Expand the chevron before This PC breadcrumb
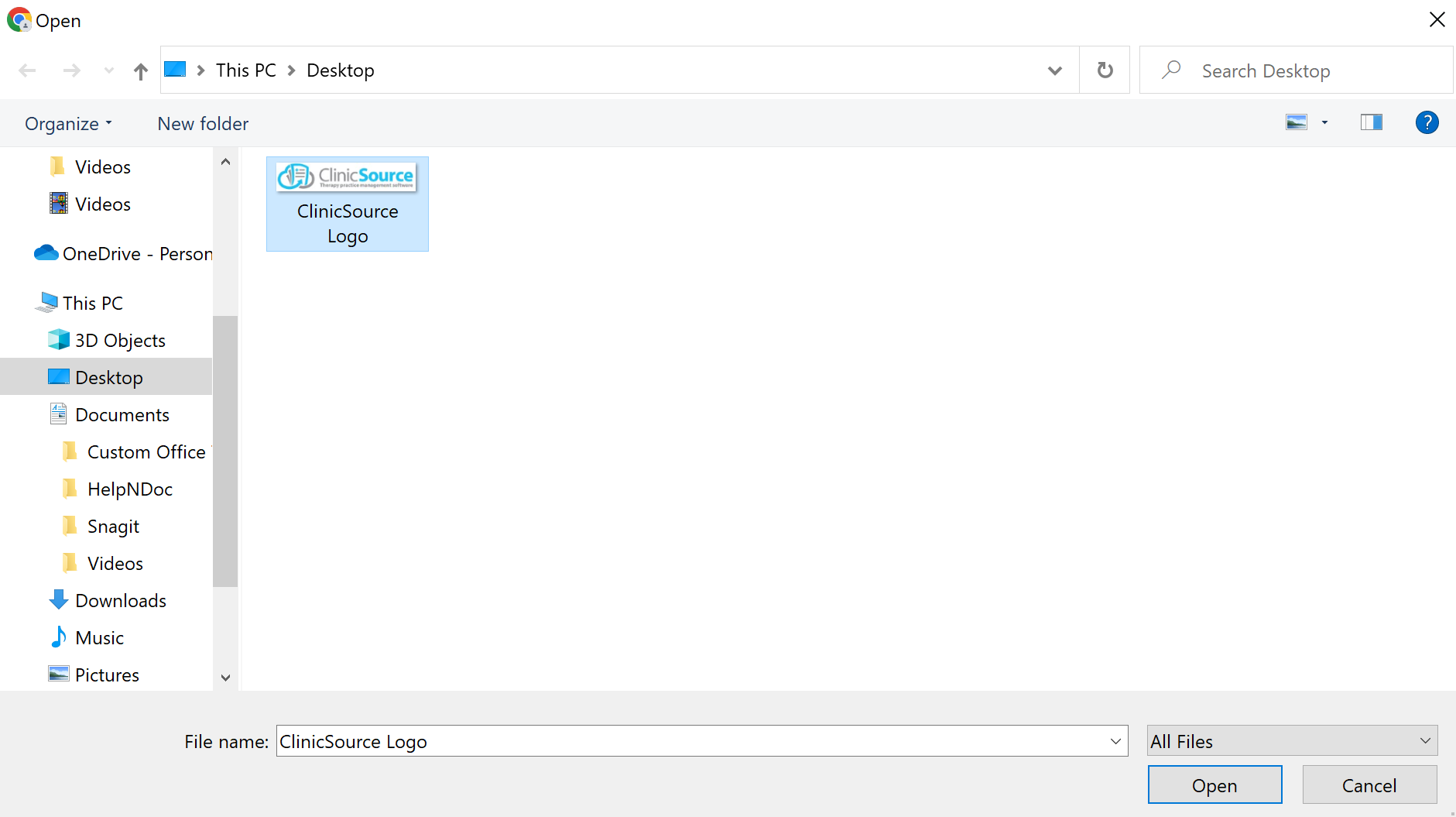 pos(201,70)
